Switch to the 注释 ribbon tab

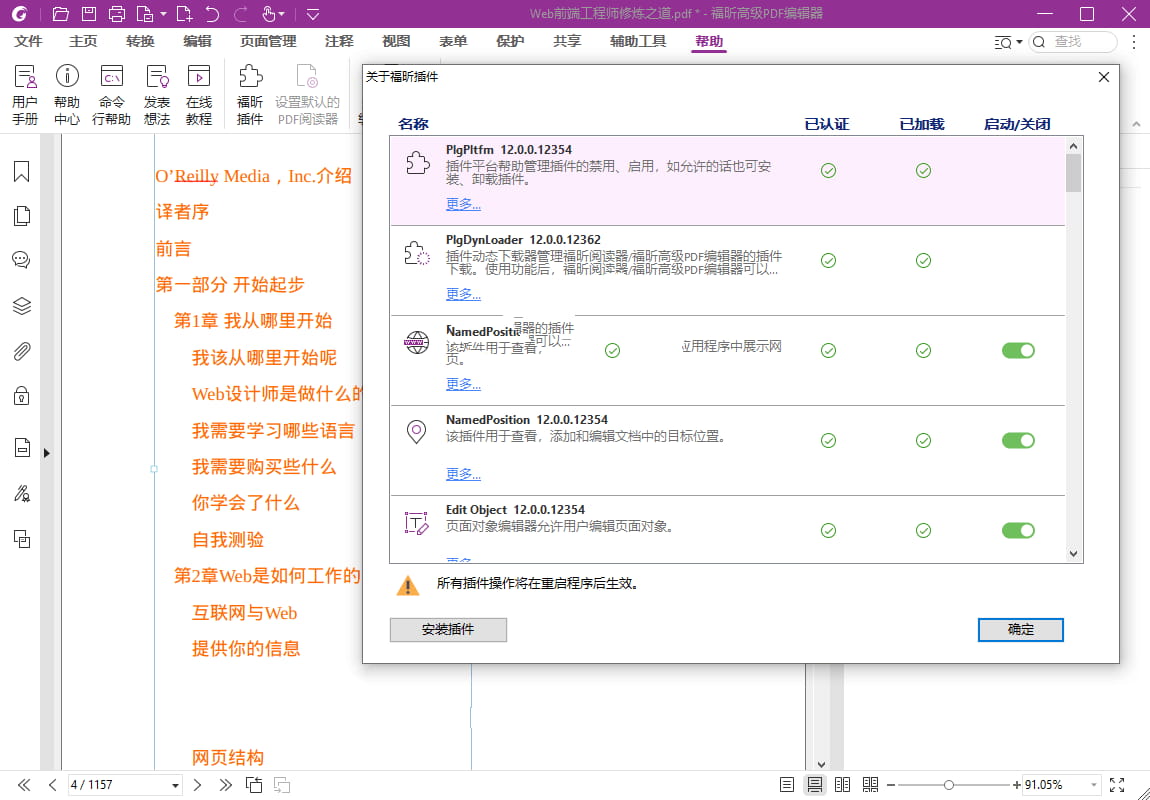pyautogui.click(x=339, y=41)
